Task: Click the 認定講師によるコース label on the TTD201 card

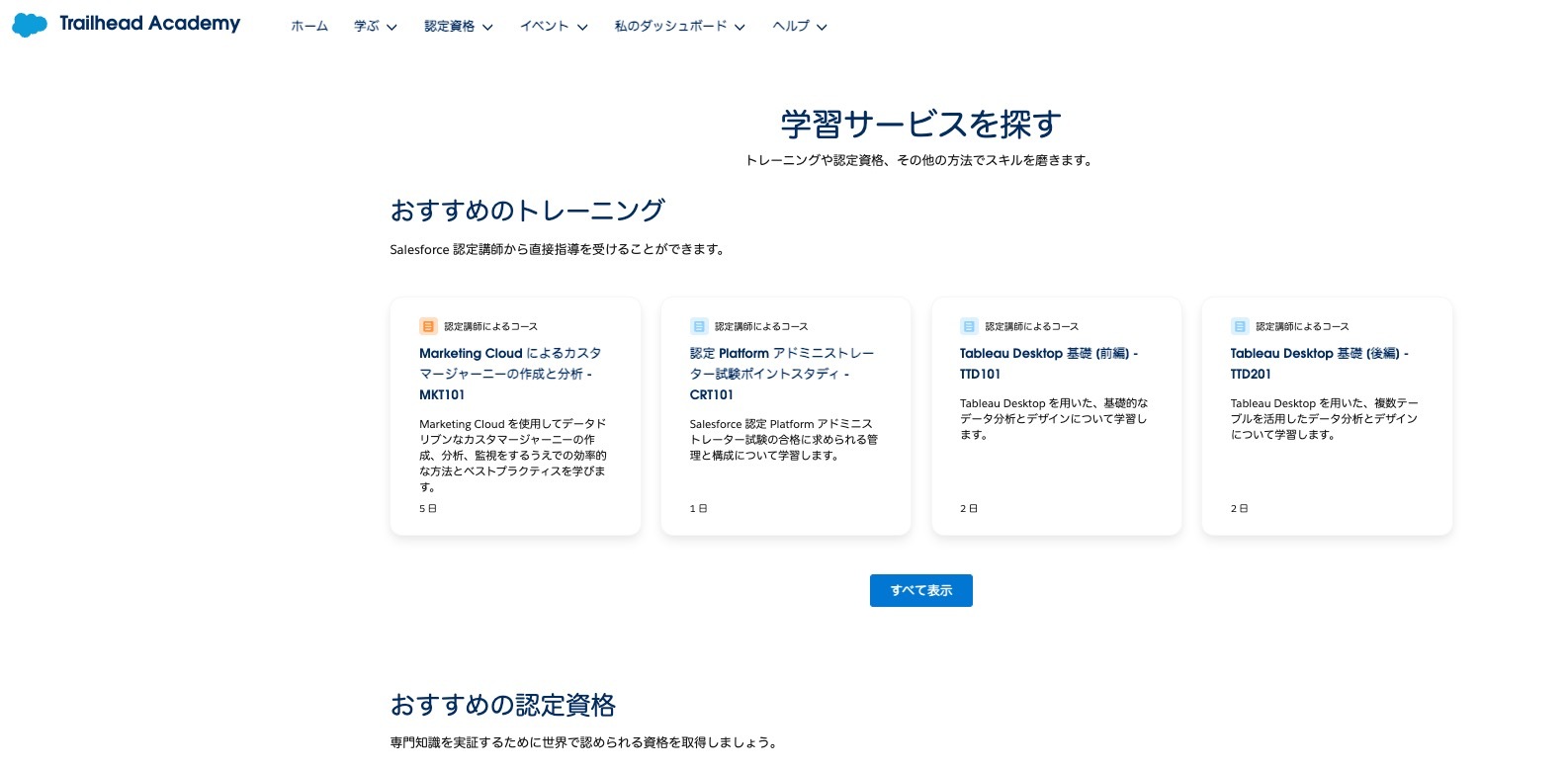Action: pyautogui.click(x=1302, y=326)
